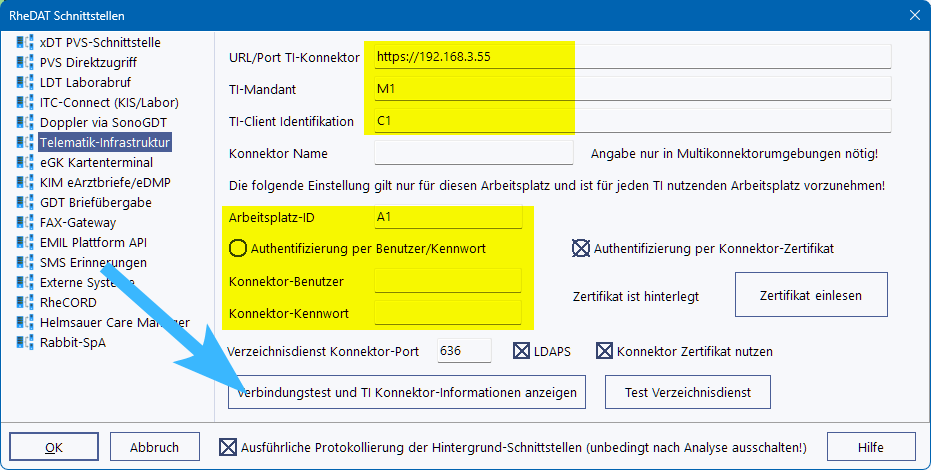931x470 pixels.
Task: Toggle Authentifizierung per Konnektor-Zertifikat
Action: 580,248
